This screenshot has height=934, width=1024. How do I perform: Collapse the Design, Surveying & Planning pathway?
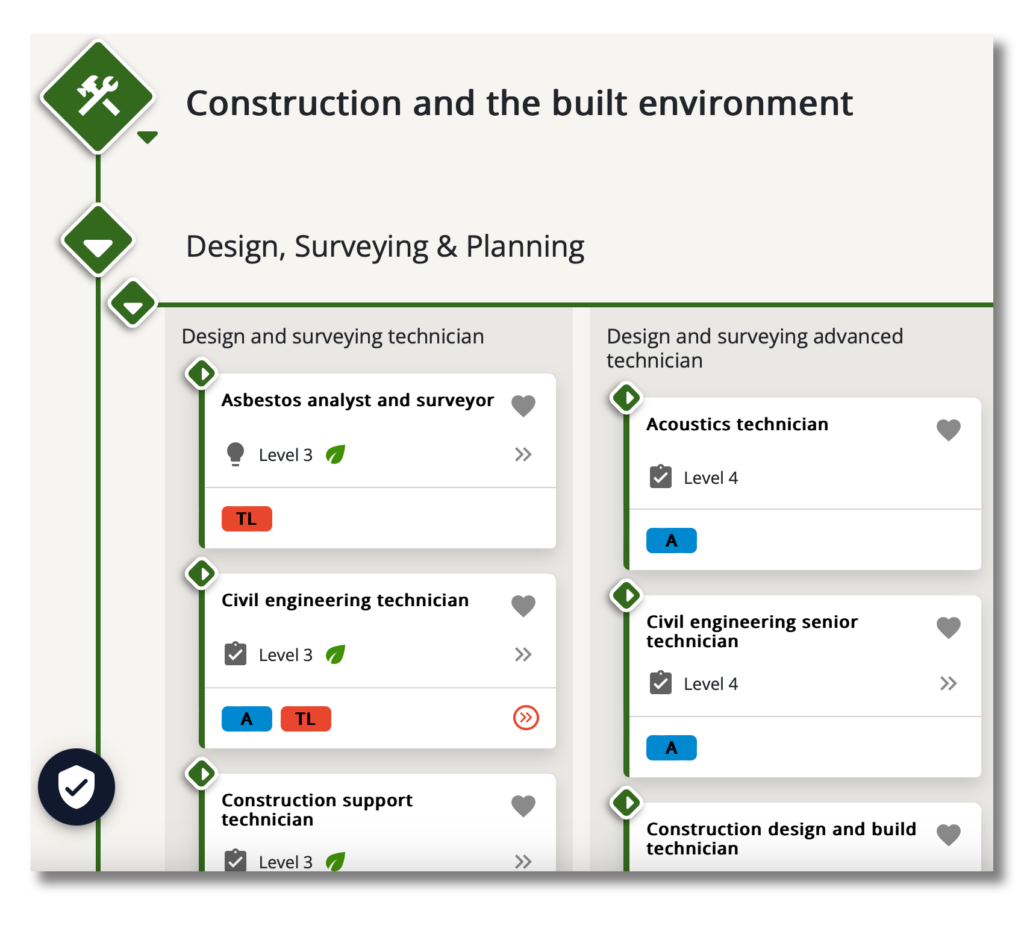pos(97,243)
